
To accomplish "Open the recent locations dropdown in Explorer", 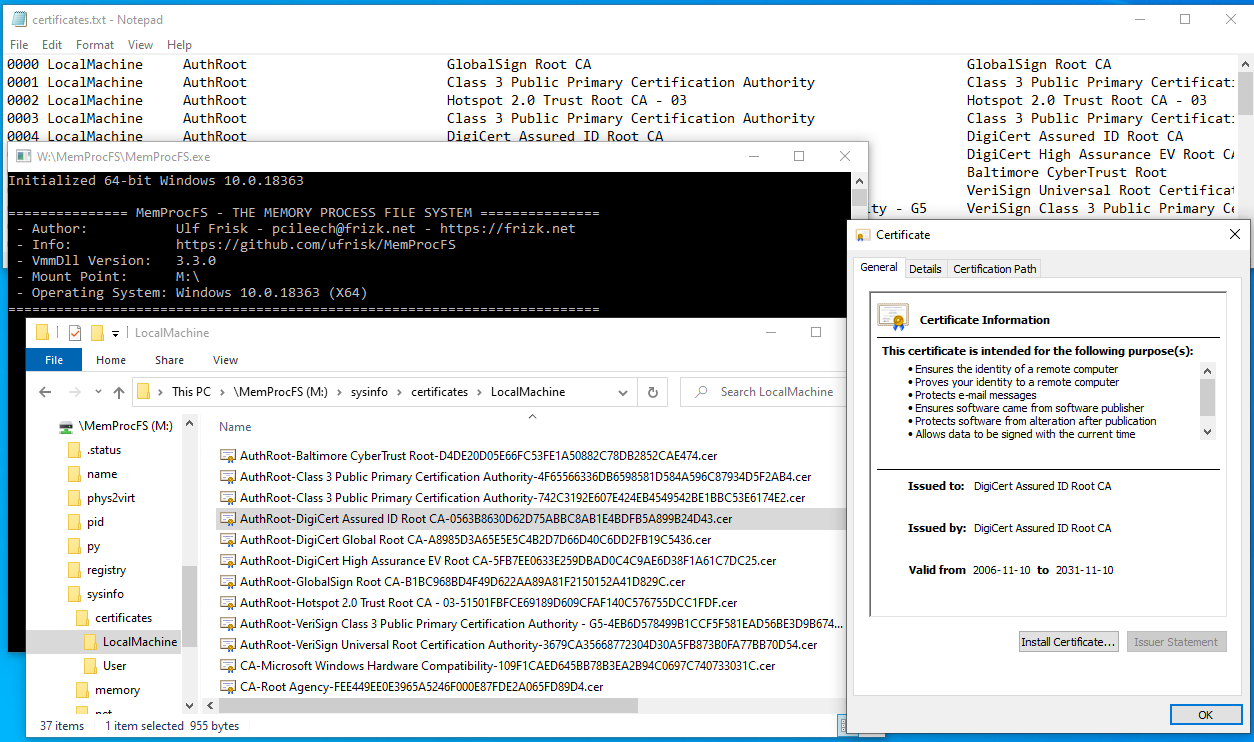I will [x=97, y=392].
